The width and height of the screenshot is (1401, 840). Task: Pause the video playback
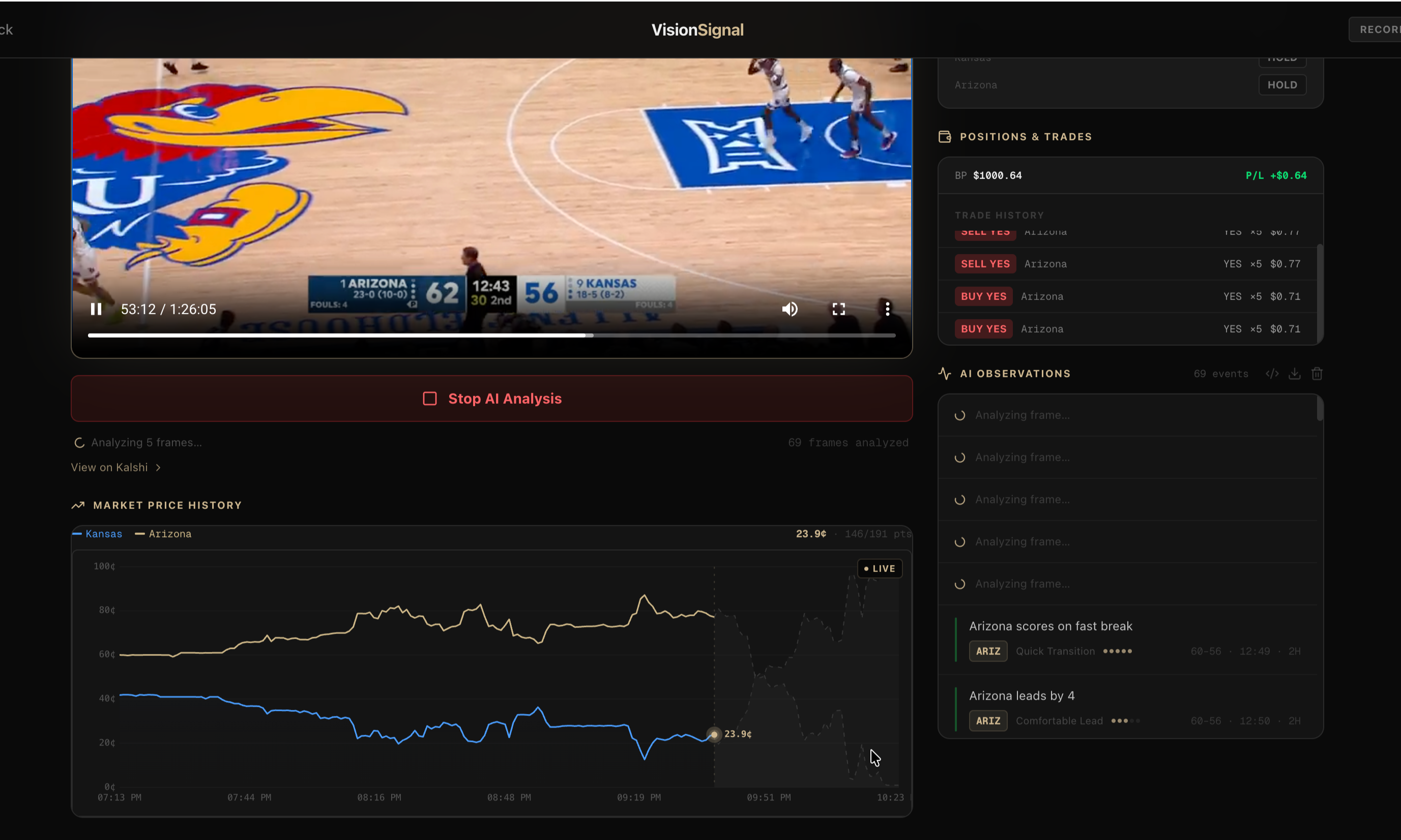[96, 309]
